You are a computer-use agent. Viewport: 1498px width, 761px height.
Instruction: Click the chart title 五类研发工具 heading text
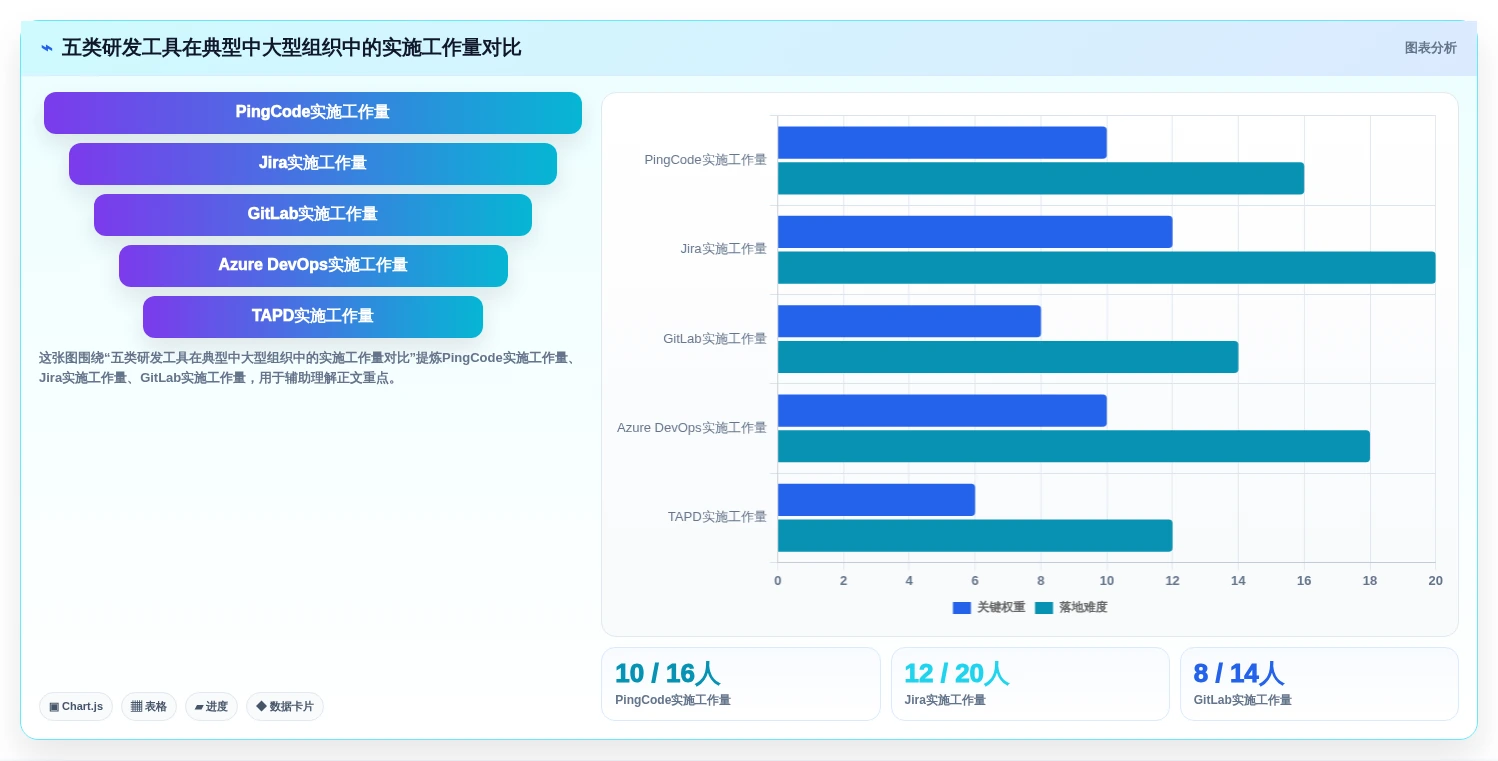291,48
